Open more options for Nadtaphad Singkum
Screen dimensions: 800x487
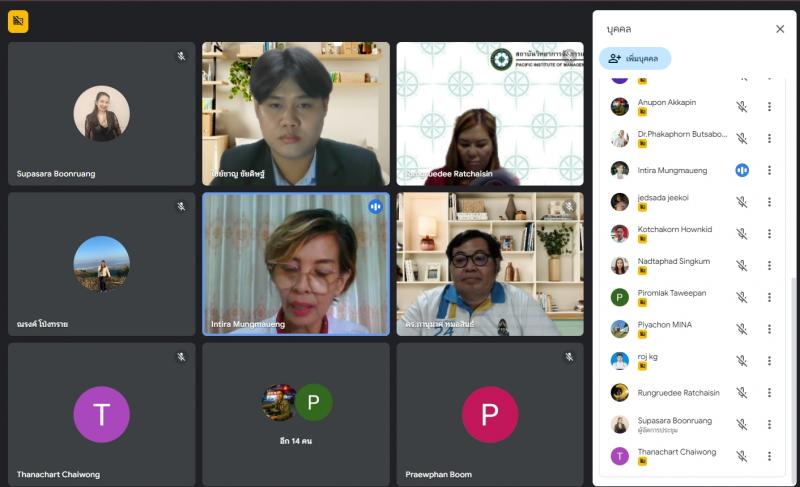pyautogui.click(x=769, y=265)
